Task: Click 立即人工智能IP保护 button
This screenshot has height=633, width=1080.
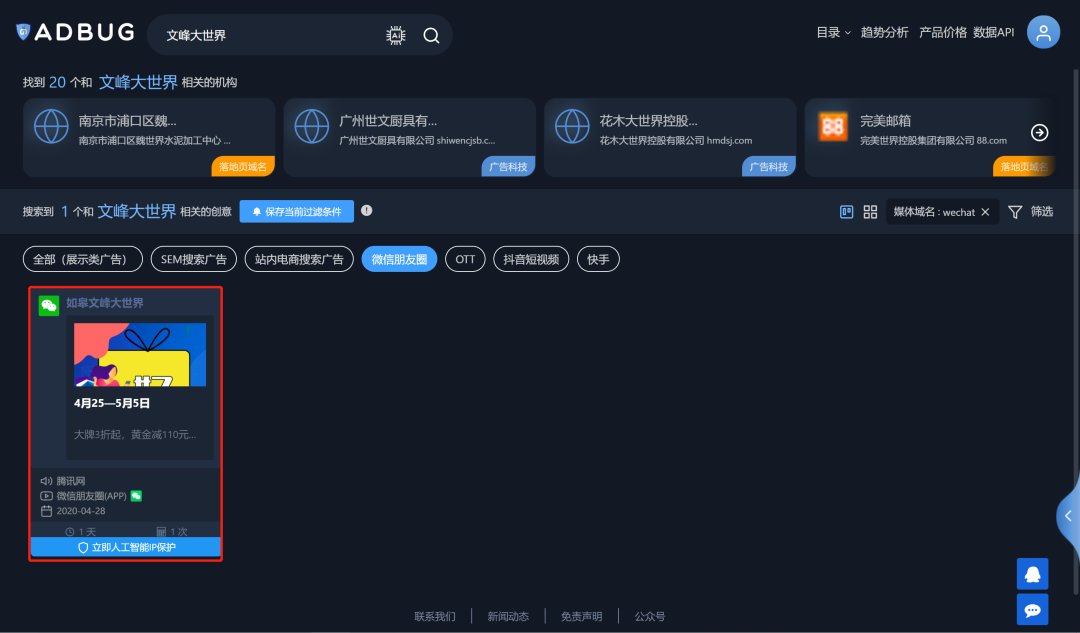Action: point(125,547)
